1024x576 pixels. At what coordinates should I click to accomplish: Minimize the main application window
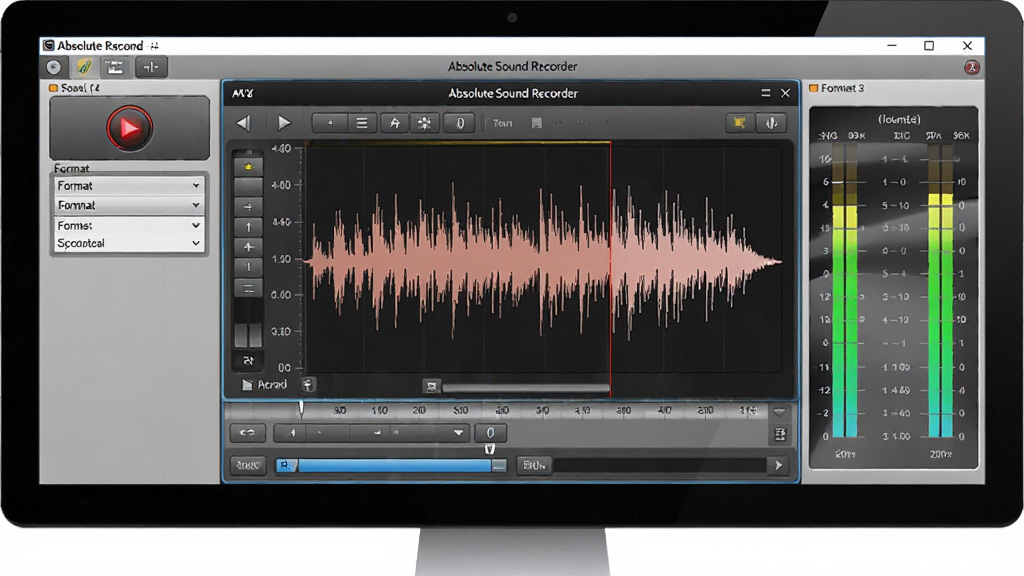891,45
